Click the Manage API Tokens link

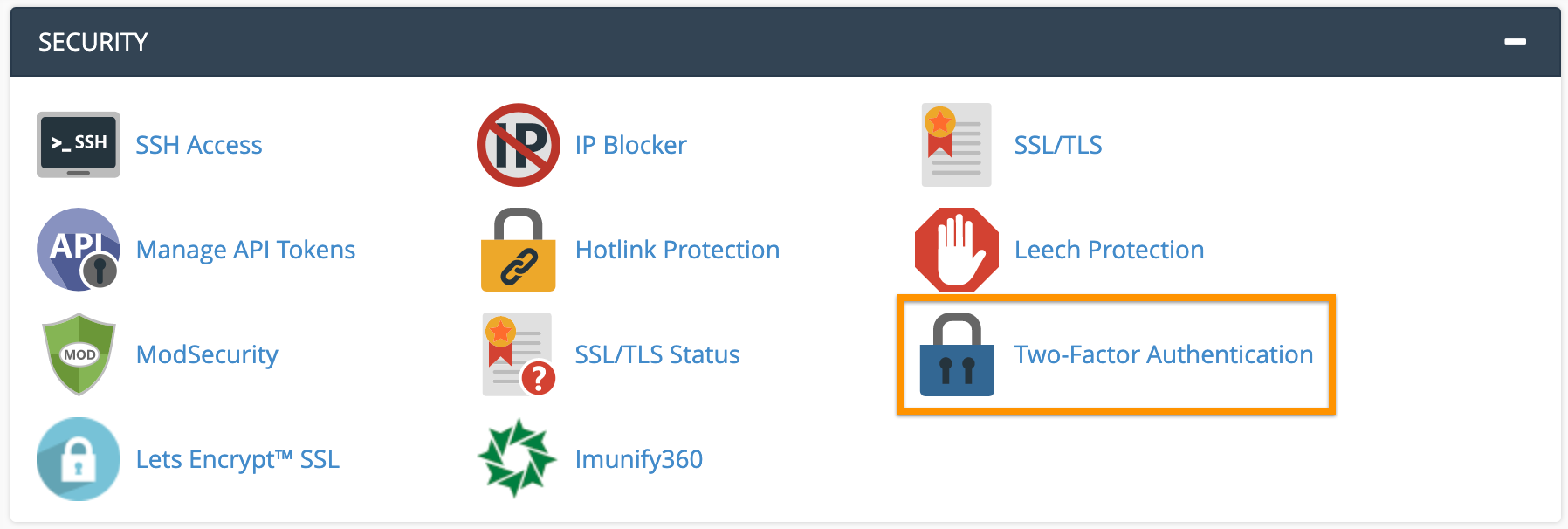point(245,250)
